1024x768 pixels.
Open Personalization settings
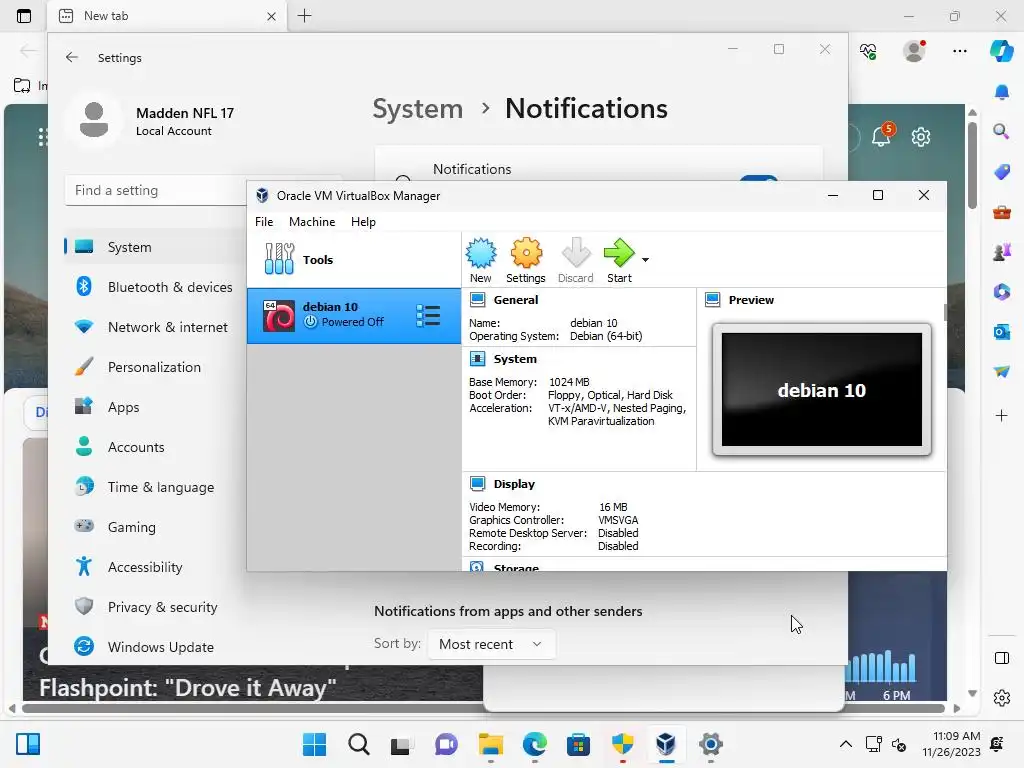coord(155,367)
